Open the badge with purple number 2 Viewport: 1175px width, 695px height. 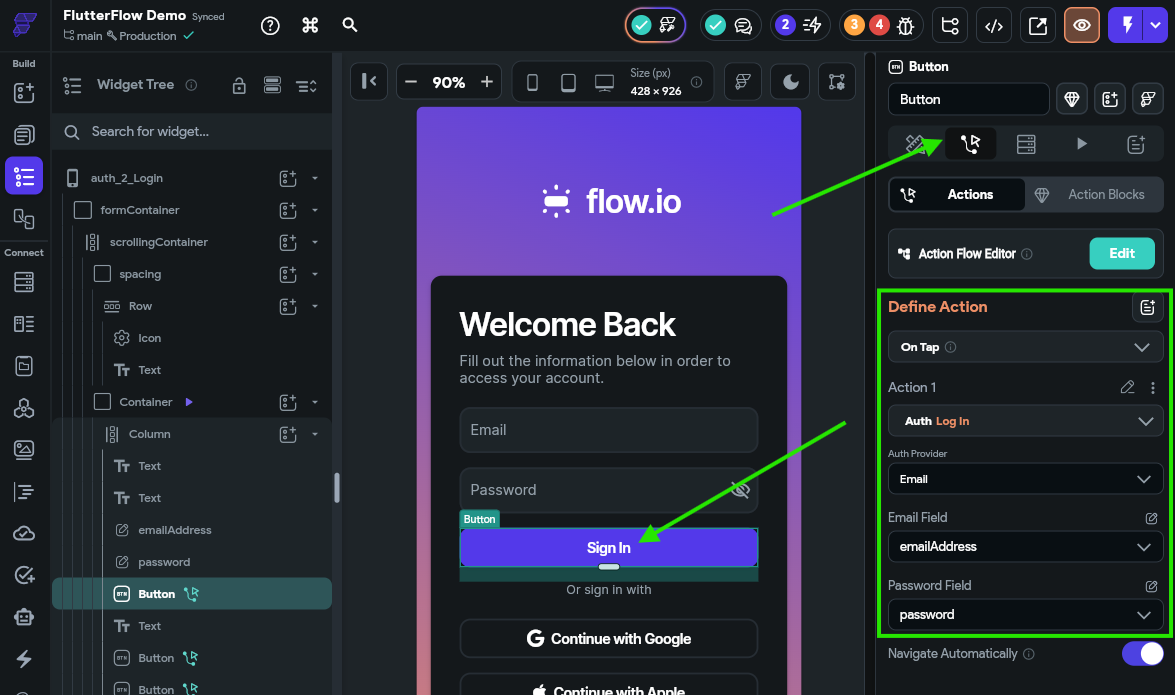[x=785, y=25]
